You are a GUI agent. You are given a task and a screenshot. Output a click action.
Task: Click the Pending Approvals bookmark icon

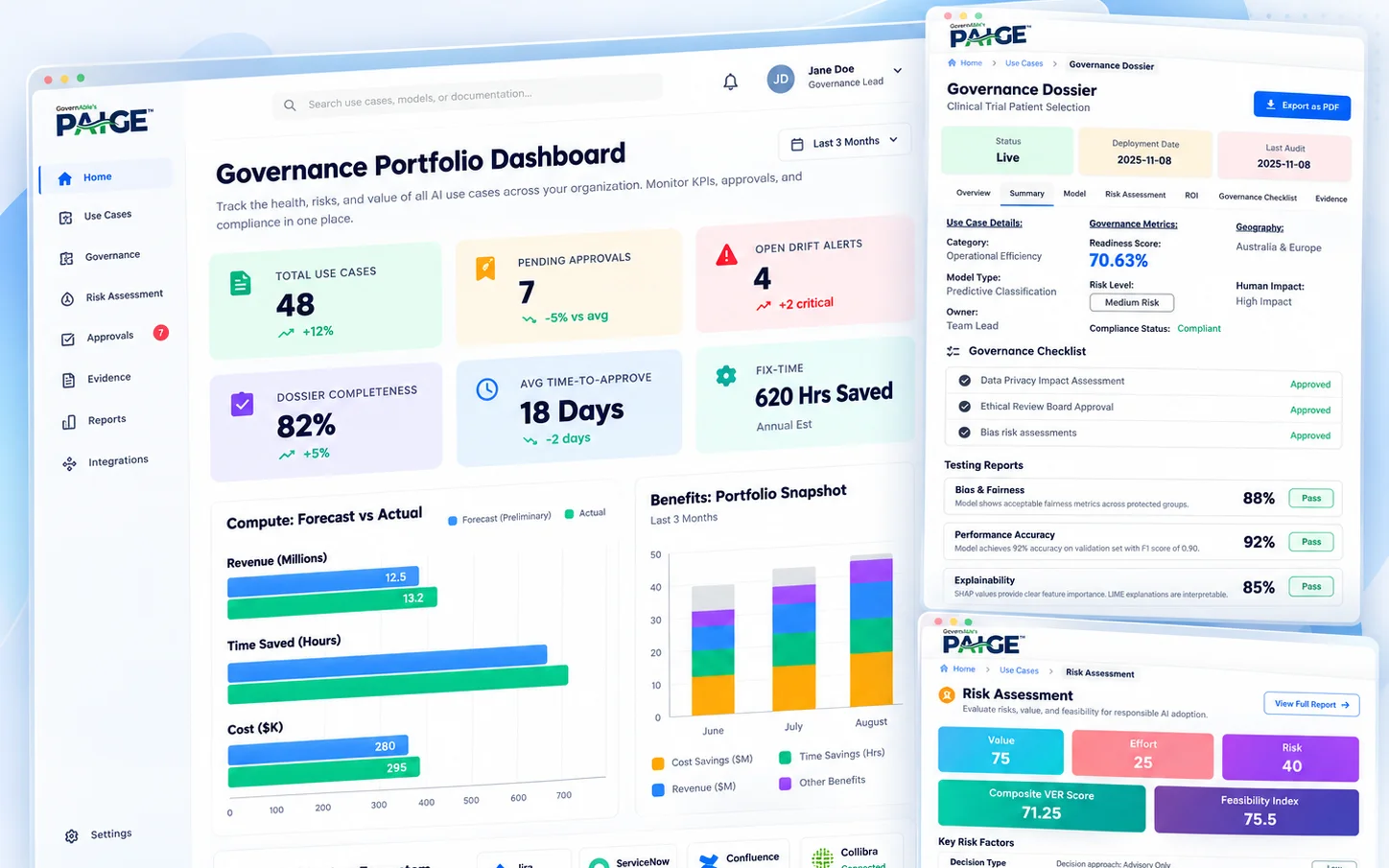[x=485, y=269]
